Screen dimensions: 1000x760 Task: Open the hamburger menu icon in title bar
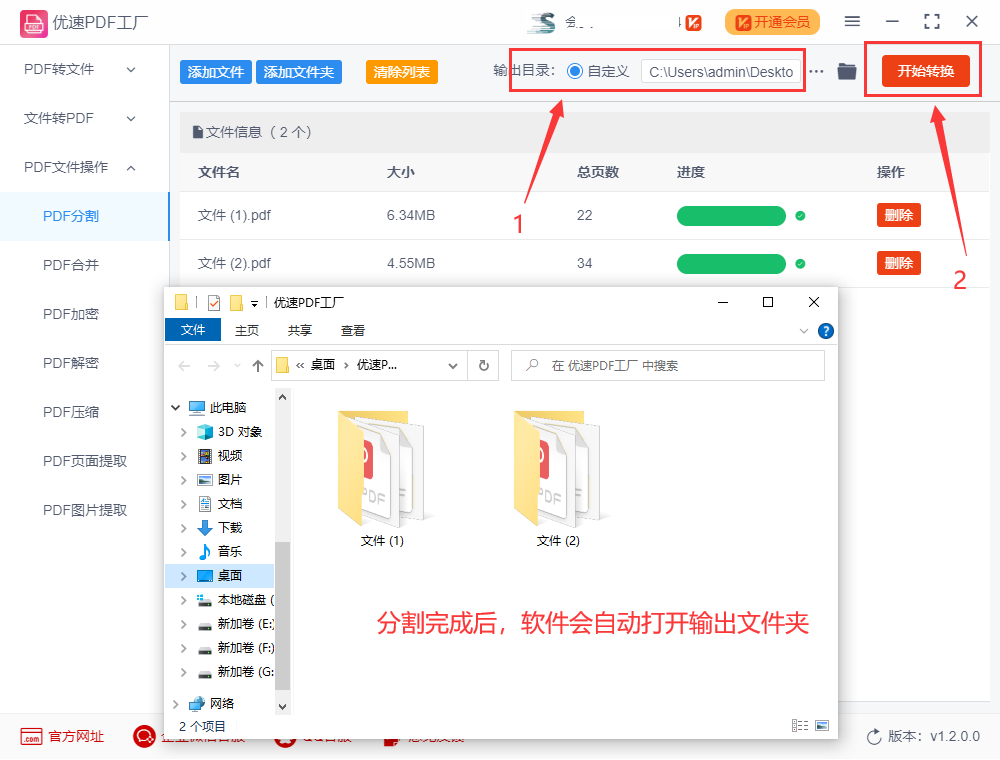(x=852, y=22)
